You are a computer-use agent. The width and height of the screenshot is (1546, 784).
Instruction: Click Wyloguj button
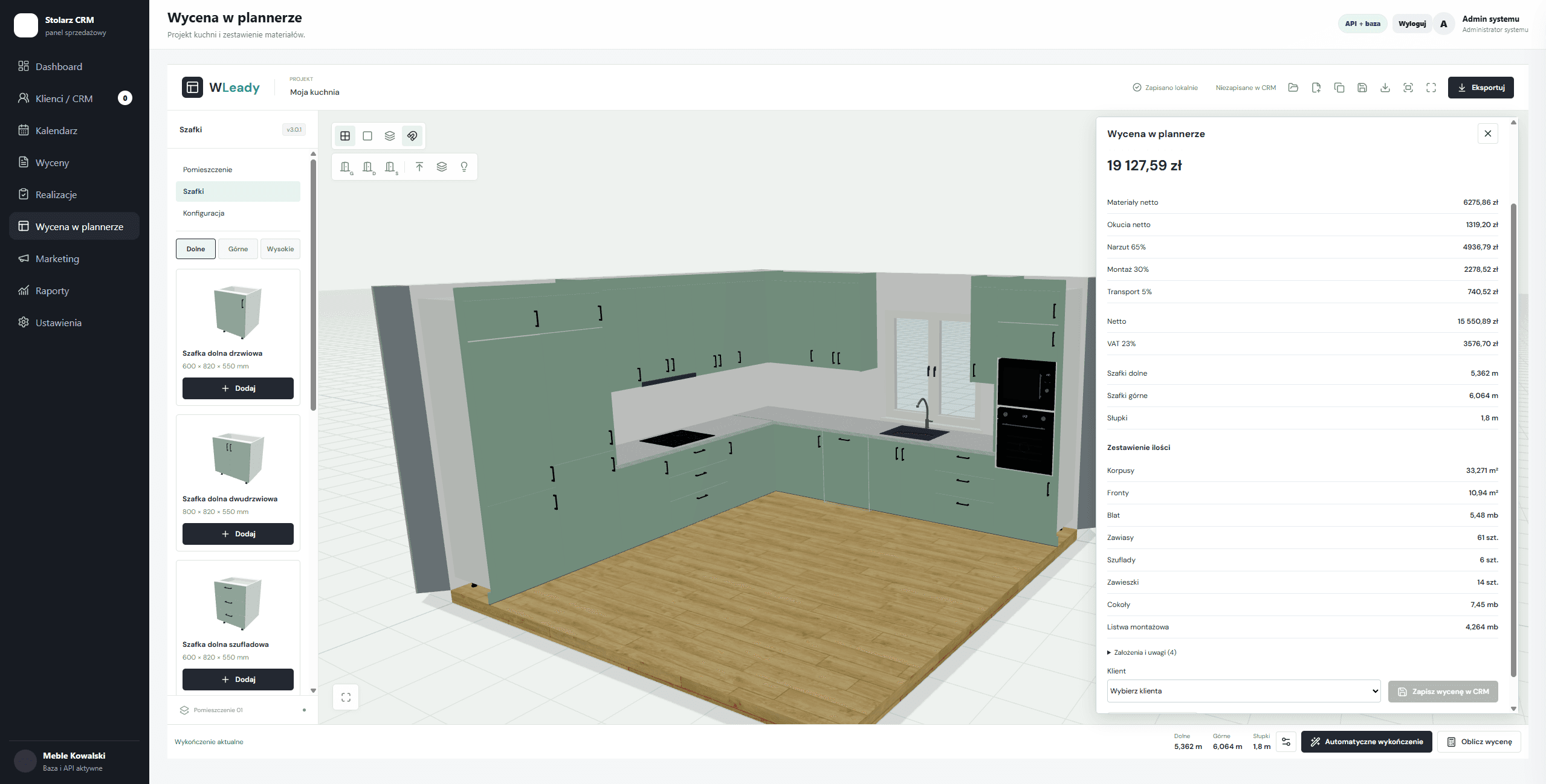tap(1412, 24)
